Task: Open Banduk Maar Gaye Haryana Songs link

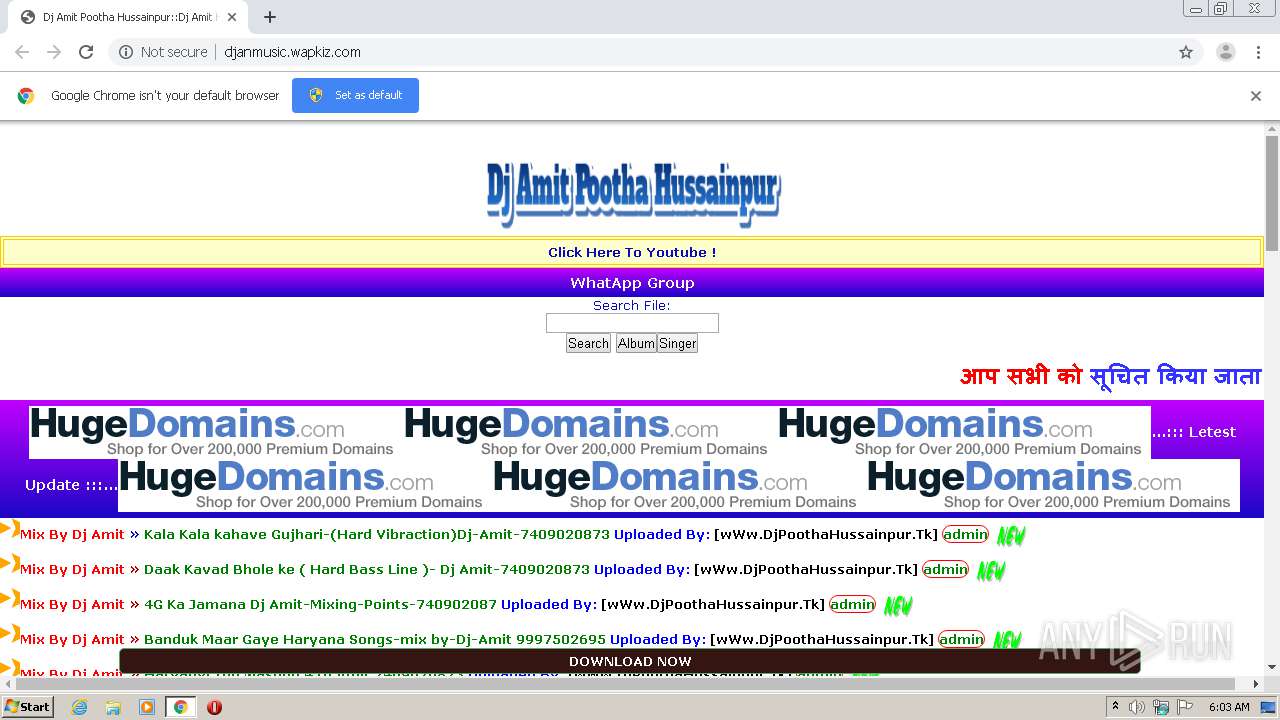Action: coord(375,640)
